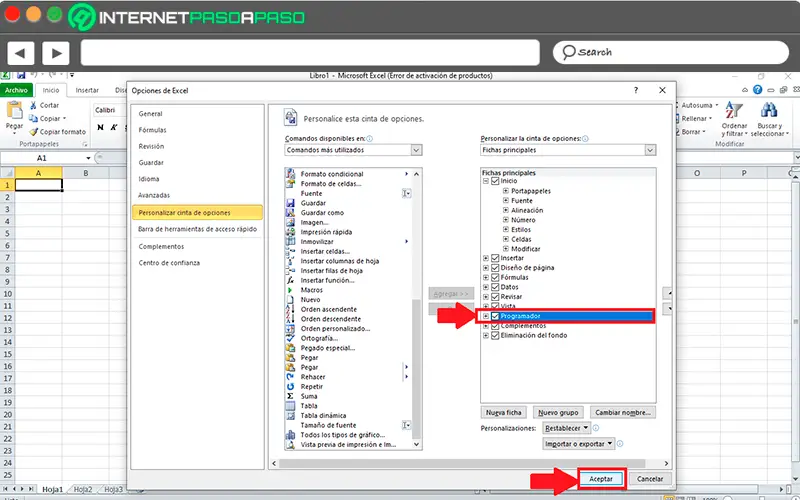Toggle the Fórmulas tab checkbox

click(x=495, y=278)
